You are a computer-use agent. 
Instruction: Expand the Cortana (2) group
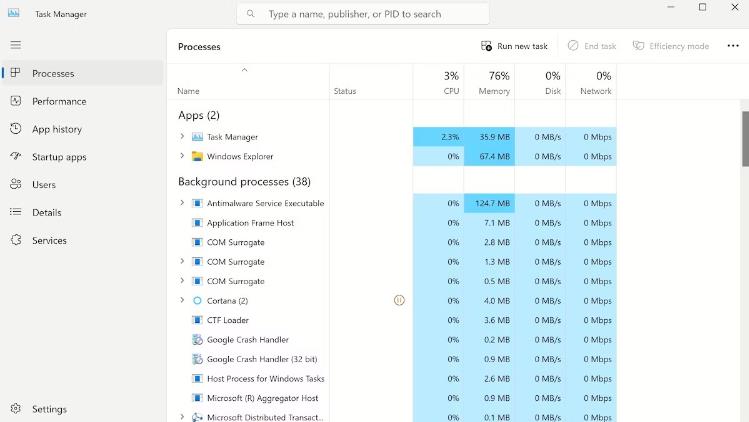point(182,300)
